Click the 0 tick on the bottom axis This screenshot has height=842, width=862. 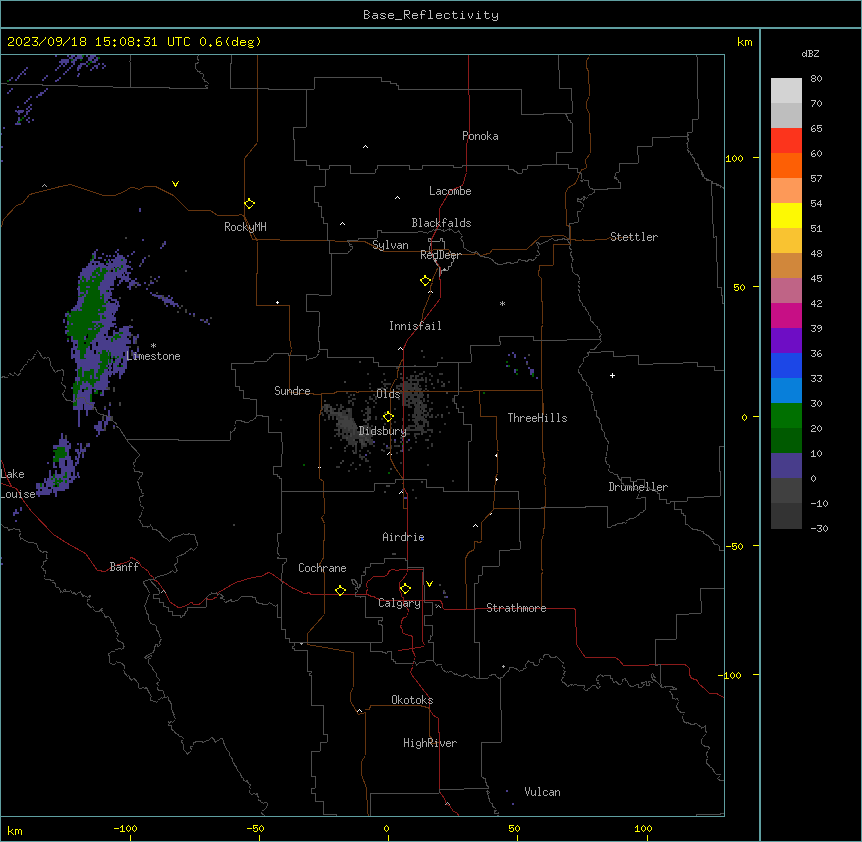pos(386,828)
